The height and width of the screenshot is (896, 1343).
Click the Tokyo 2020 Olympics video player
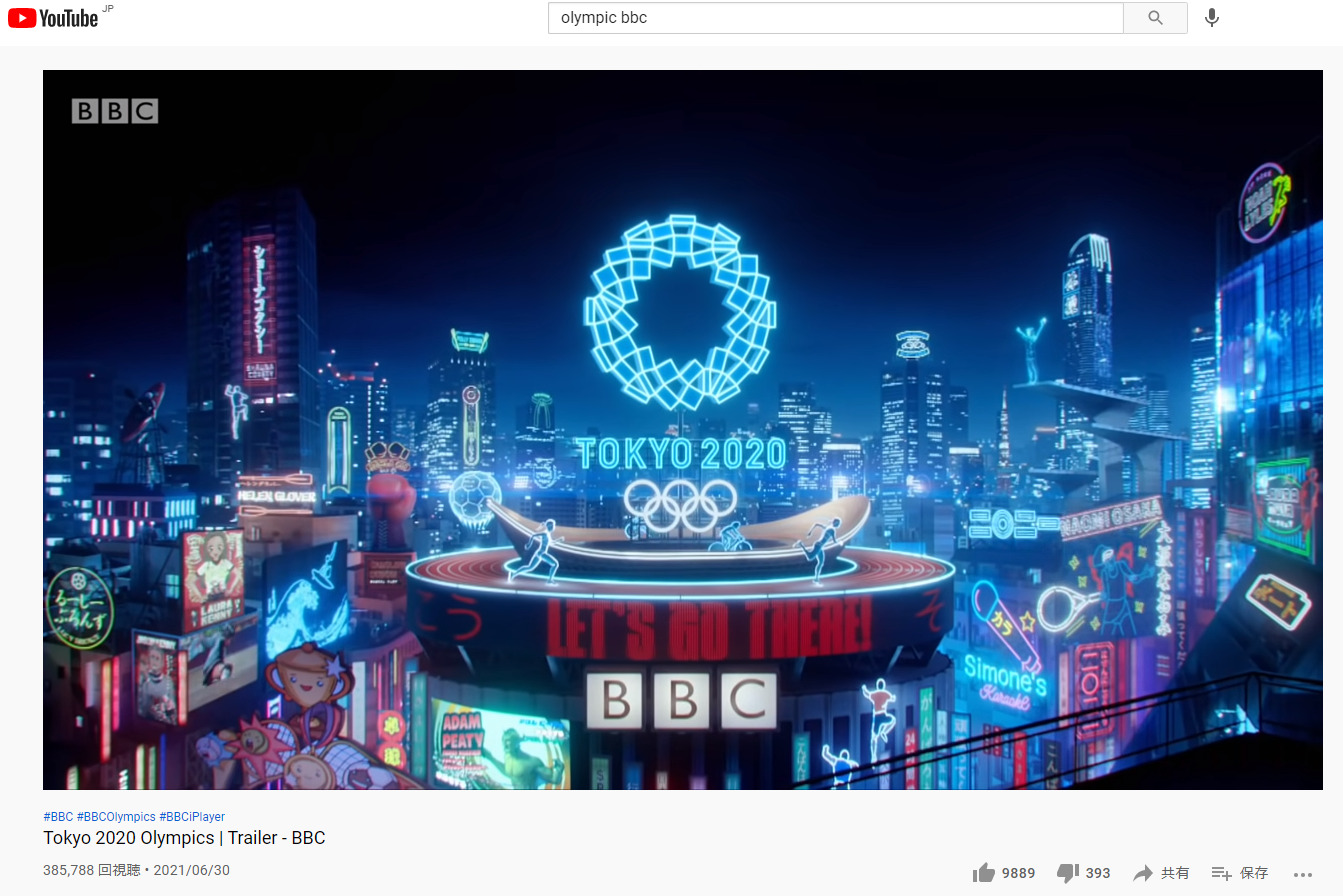pyautogui.click(x=683, y=430)
